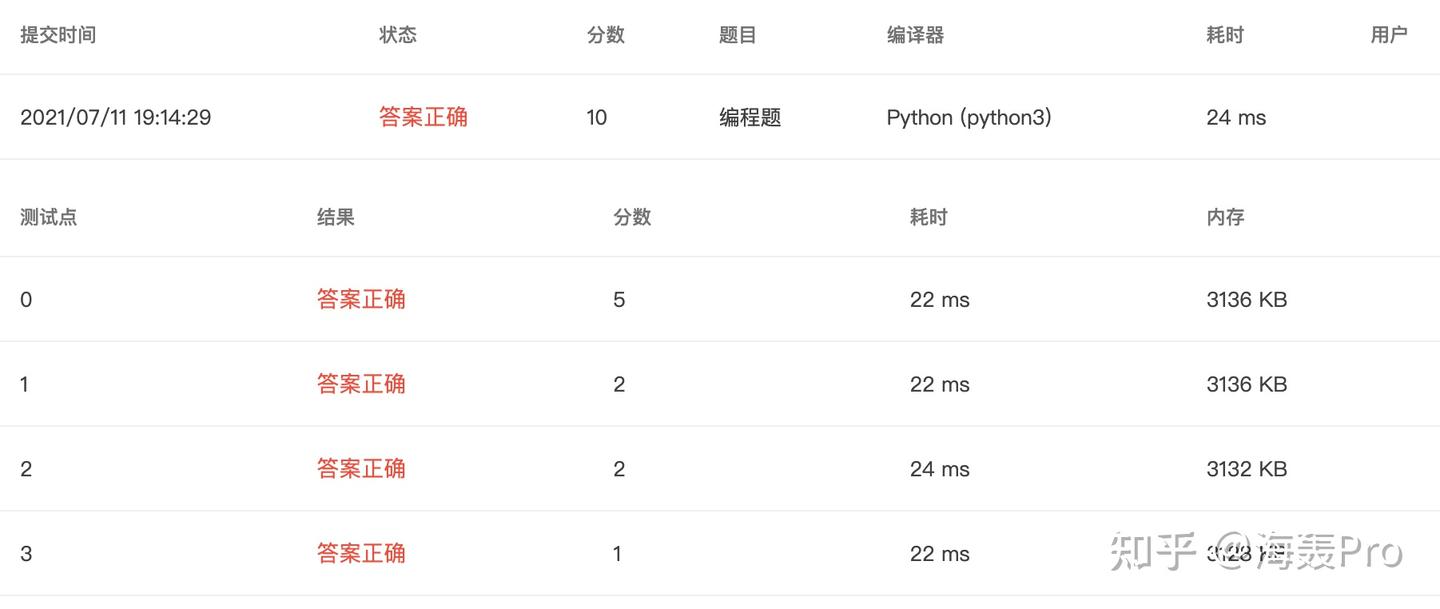Click 答案正确 result for test point 1

click(361, 384)
